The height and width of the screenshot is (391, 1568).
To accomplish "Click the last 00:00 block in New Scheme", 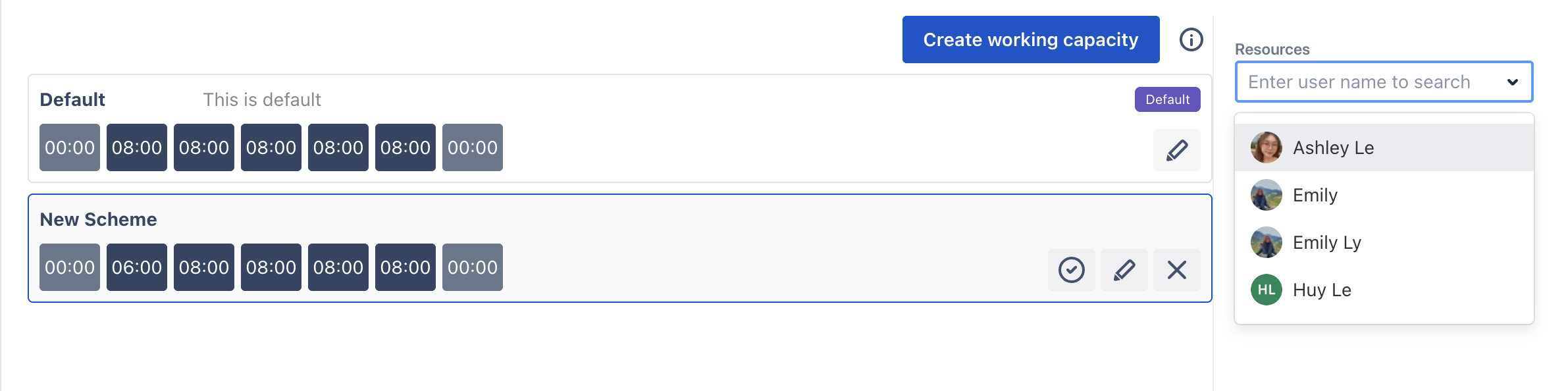I will tap(472, 267).
